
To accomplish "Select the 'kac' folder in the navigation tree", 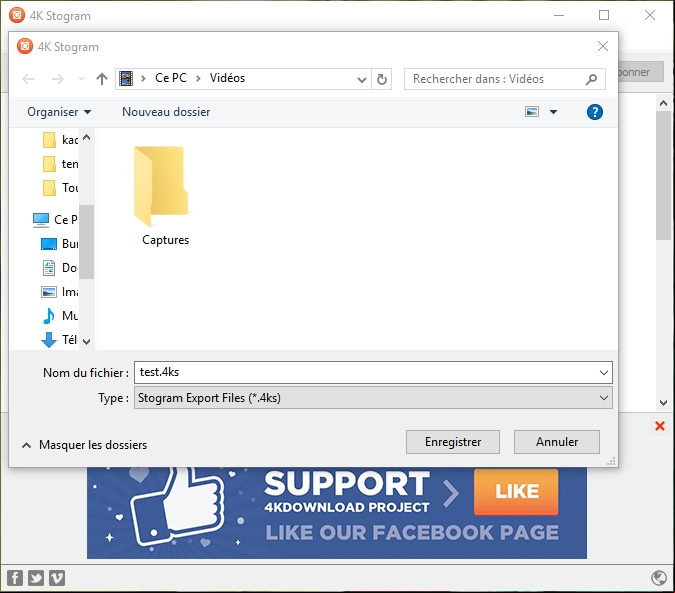I will point(60,140).
